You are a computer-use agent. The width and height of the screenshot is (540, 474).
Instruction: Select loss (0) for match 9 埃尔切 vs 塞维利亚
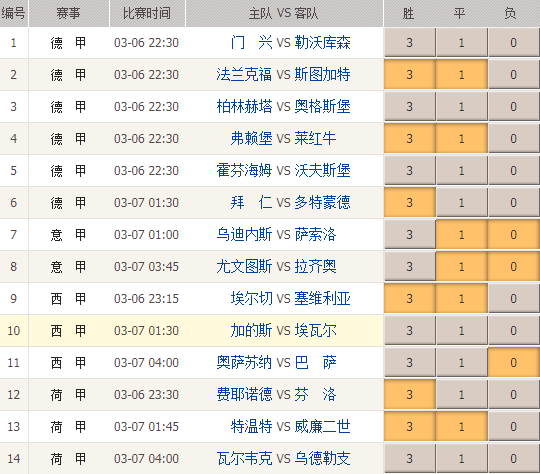pos(514,298)
